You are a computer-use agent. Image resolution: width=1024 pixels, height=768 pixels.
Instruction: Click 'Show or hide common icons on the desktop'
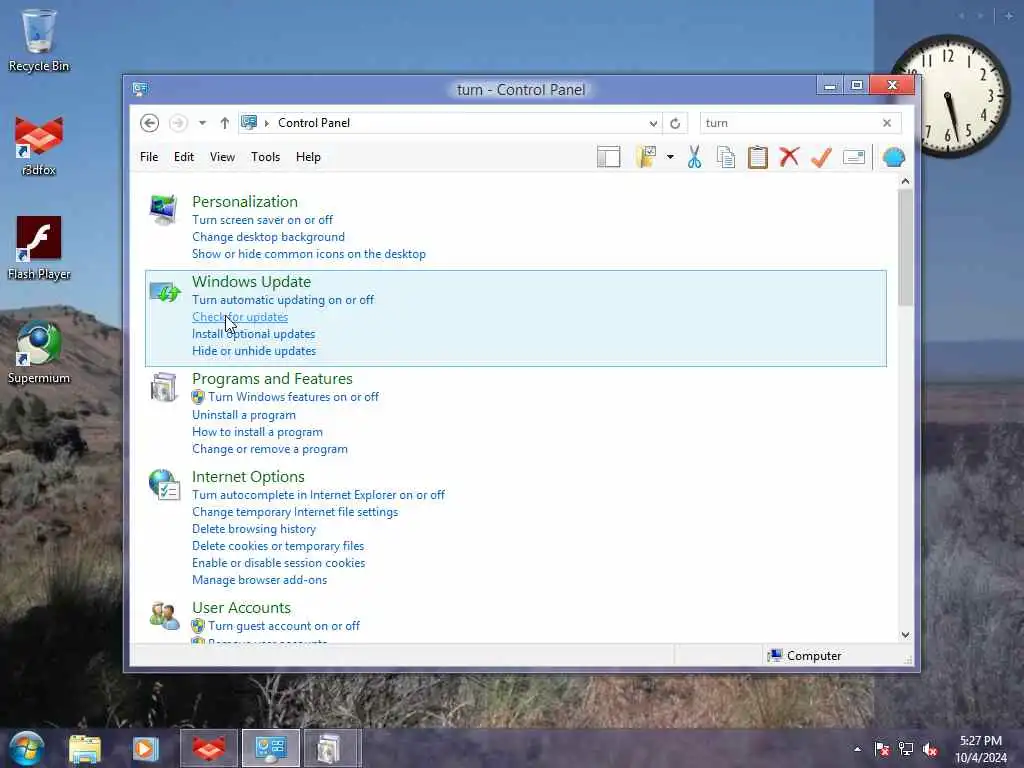pyautogui.click(x=309, y=254)
